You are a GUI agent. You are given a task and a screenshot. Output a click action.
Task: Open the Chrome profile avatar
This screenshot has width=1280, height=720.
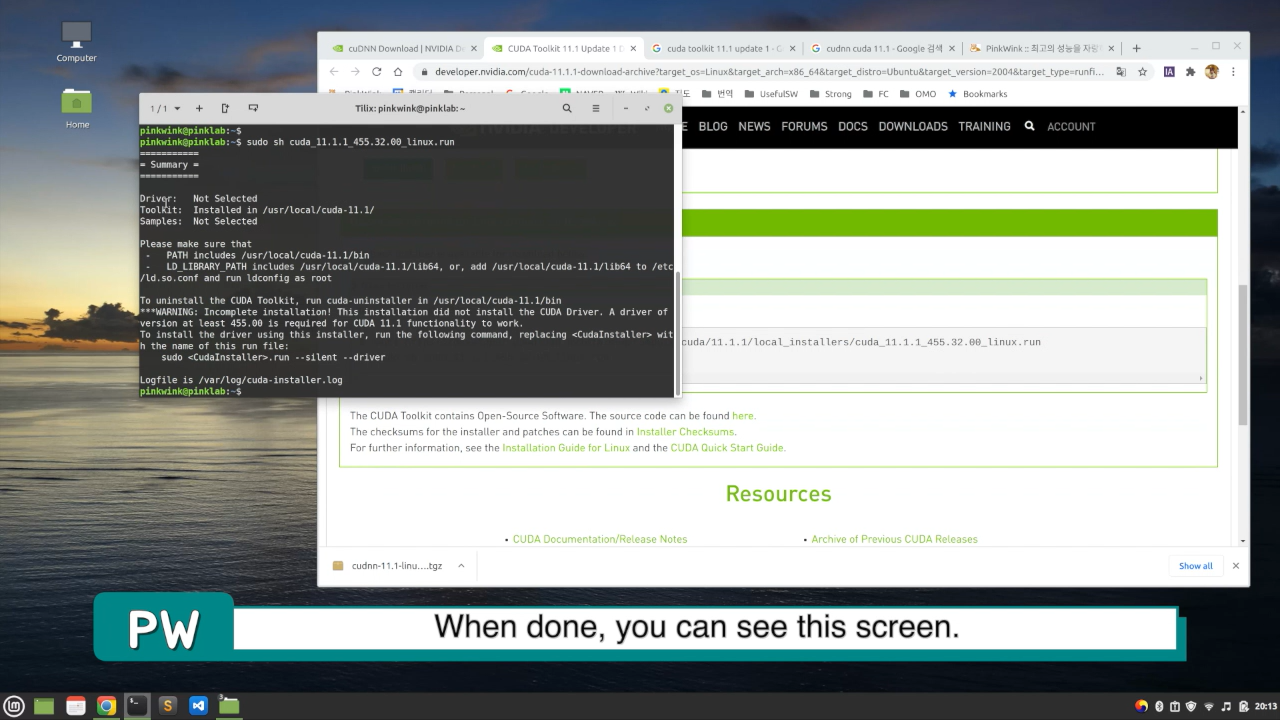tap(1212, 72)
